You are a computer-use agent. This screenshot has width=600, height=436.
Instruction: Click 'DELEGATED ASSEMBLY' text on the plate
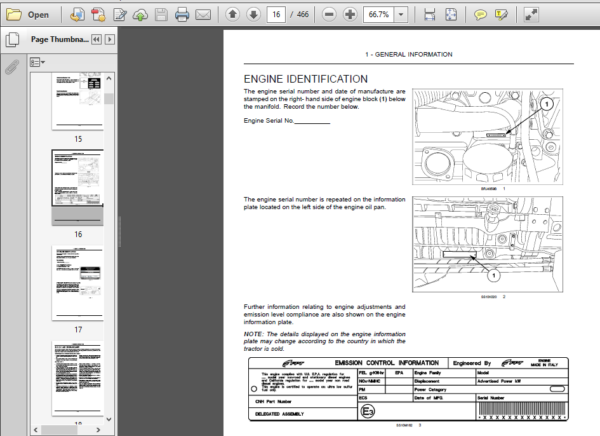click(279, 414)
